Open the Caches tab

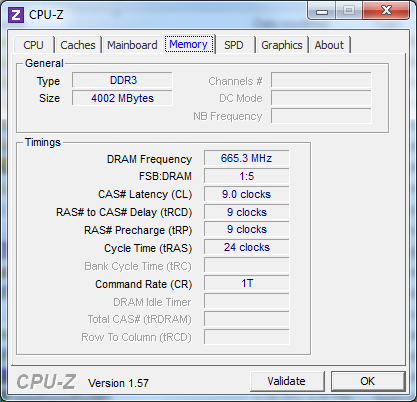tap(78, 45)
